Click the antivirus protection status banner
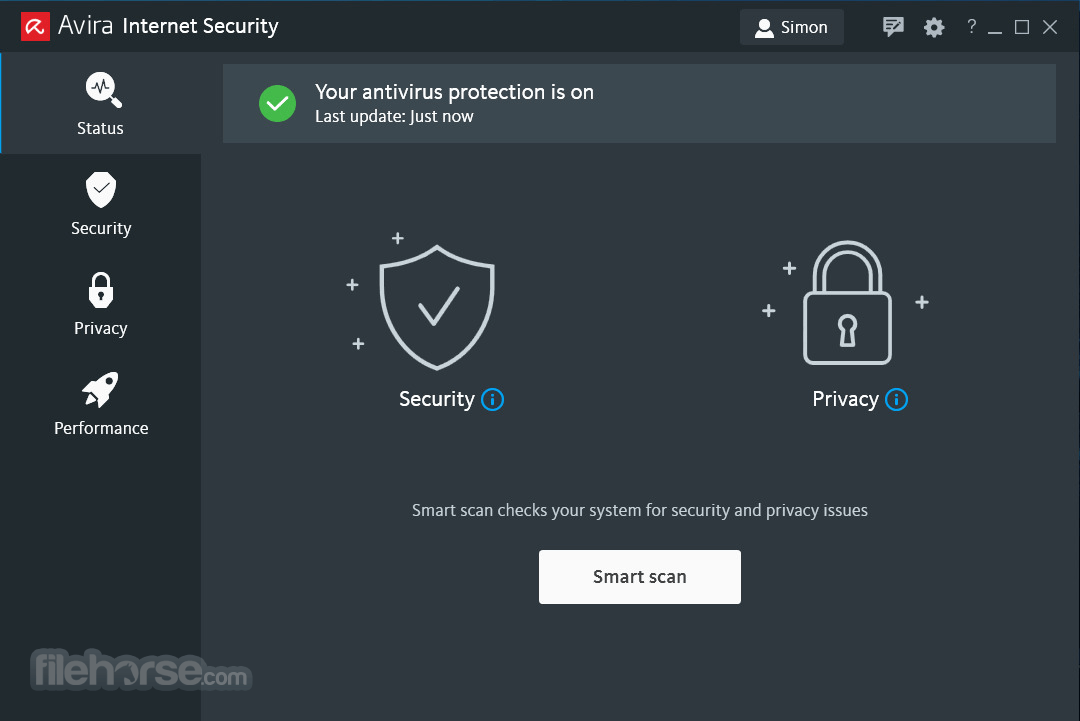The image size is (1080, 721). point(639,103)
